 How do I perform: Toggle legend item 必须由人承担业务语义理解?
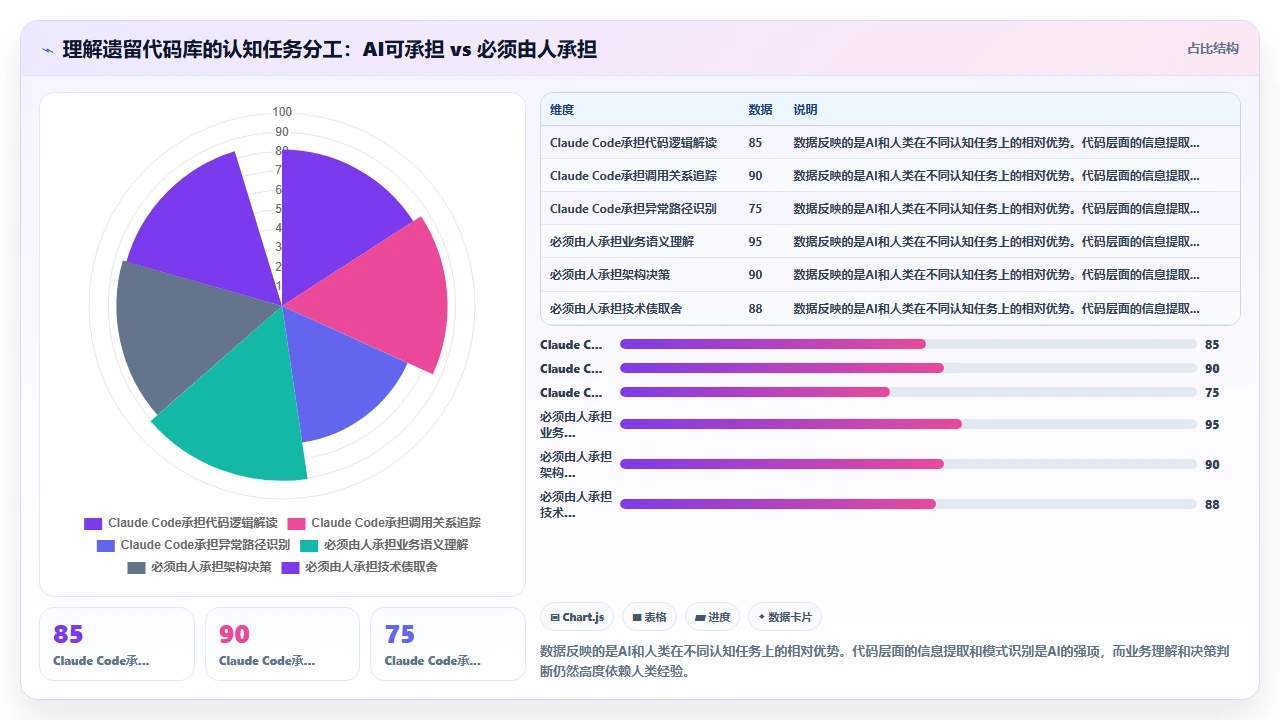point(384,545)
